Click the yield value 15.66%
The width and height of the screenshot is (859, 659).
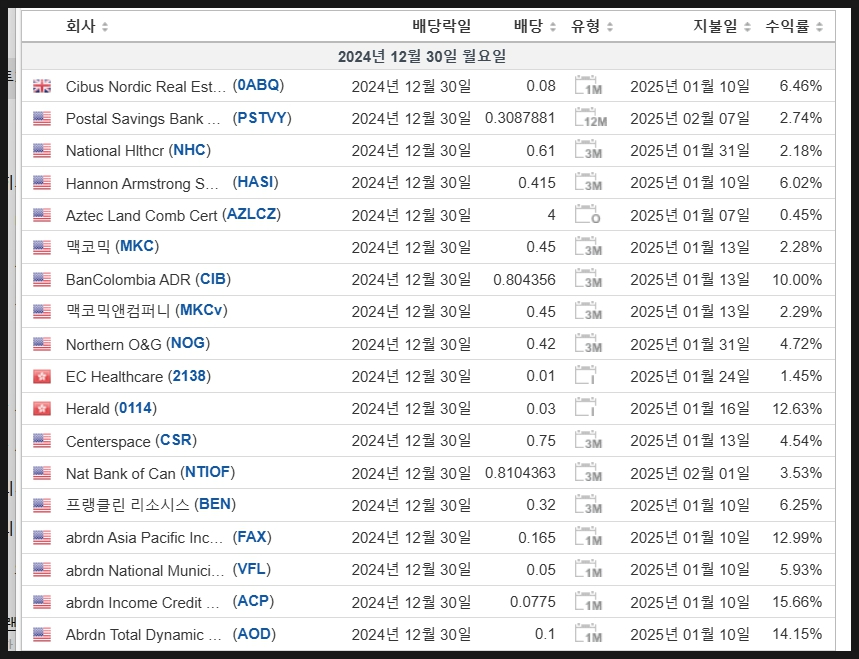tap(797, 601)
